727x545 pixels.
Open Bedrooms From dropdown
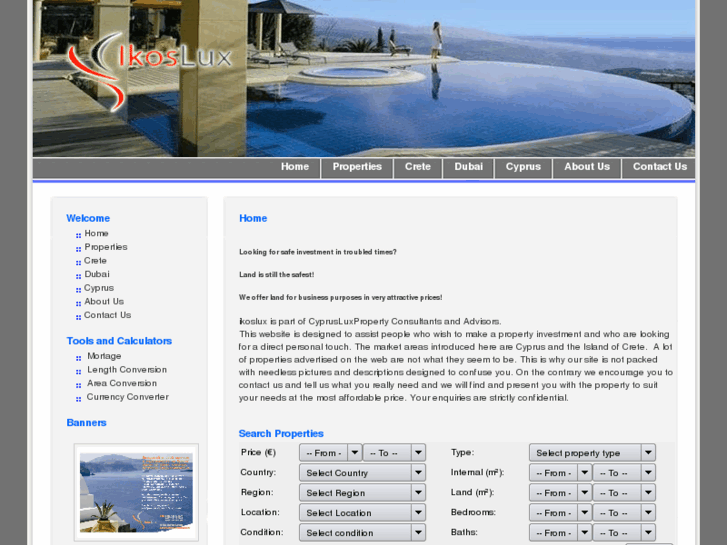point(561,513)
